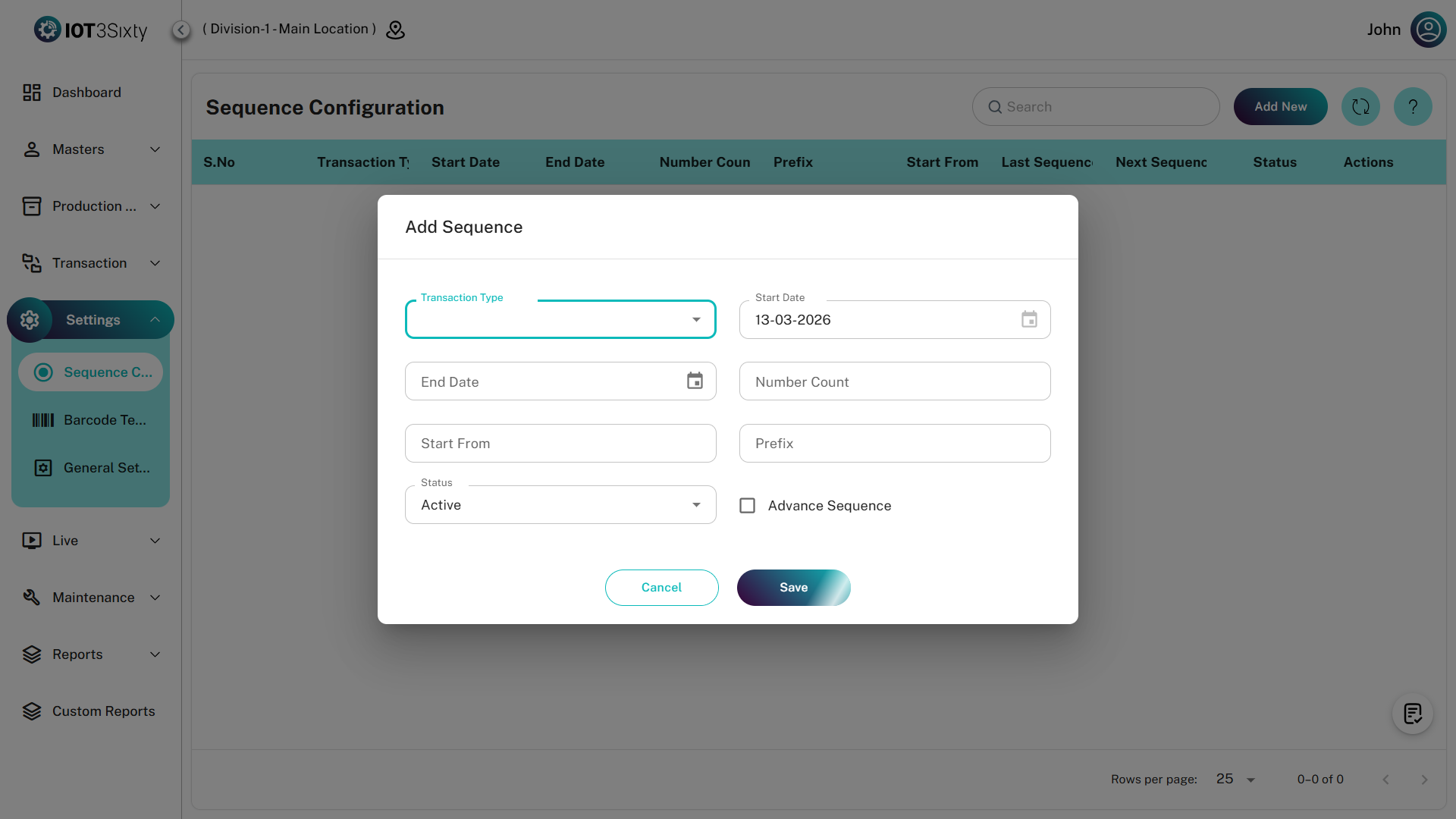The image size is (1456, 819).
Task: Open John's user profile avatar
Action: pos(1428,30)
